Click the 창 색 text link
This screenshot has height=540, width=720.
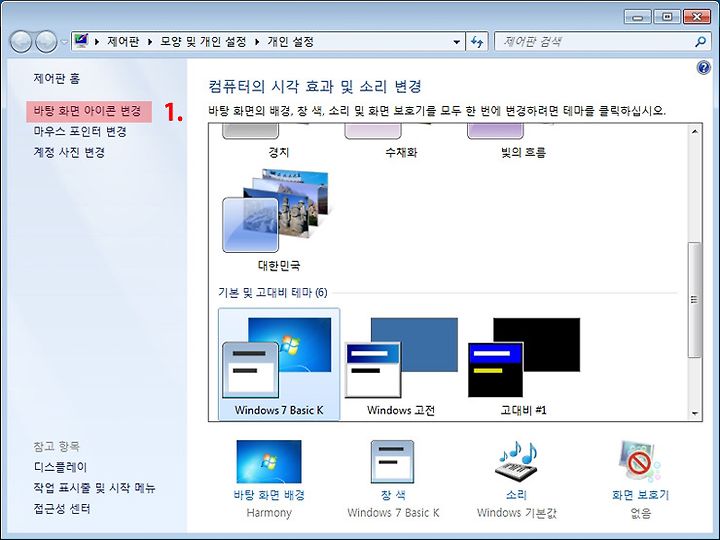[393, 495]
